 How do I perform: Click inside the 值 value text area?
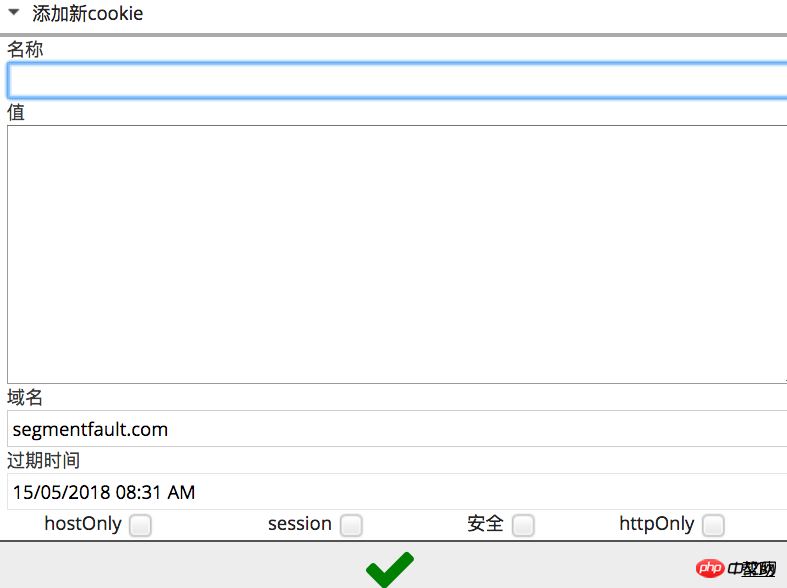pos(397,254)
